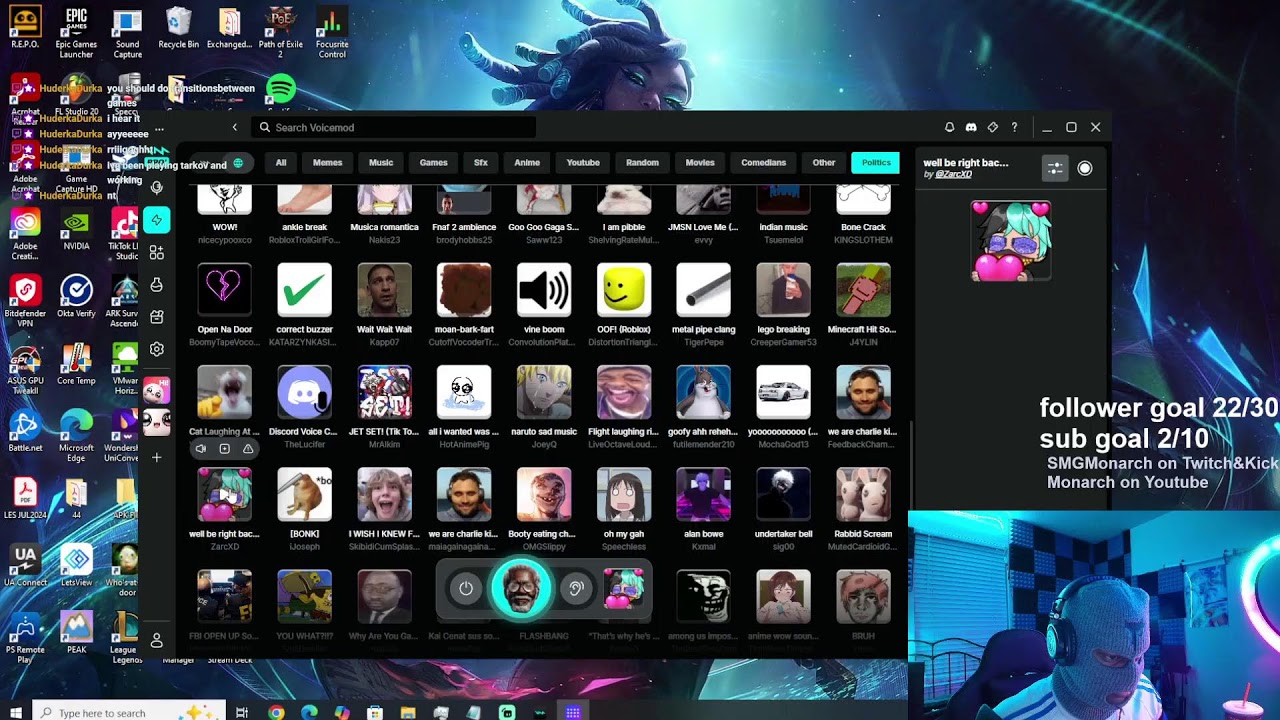Viewport: 1280px width, 720px height.
Task: Click the add-to-board icon in sound hover toolbar
Action: tap(225, 449)
